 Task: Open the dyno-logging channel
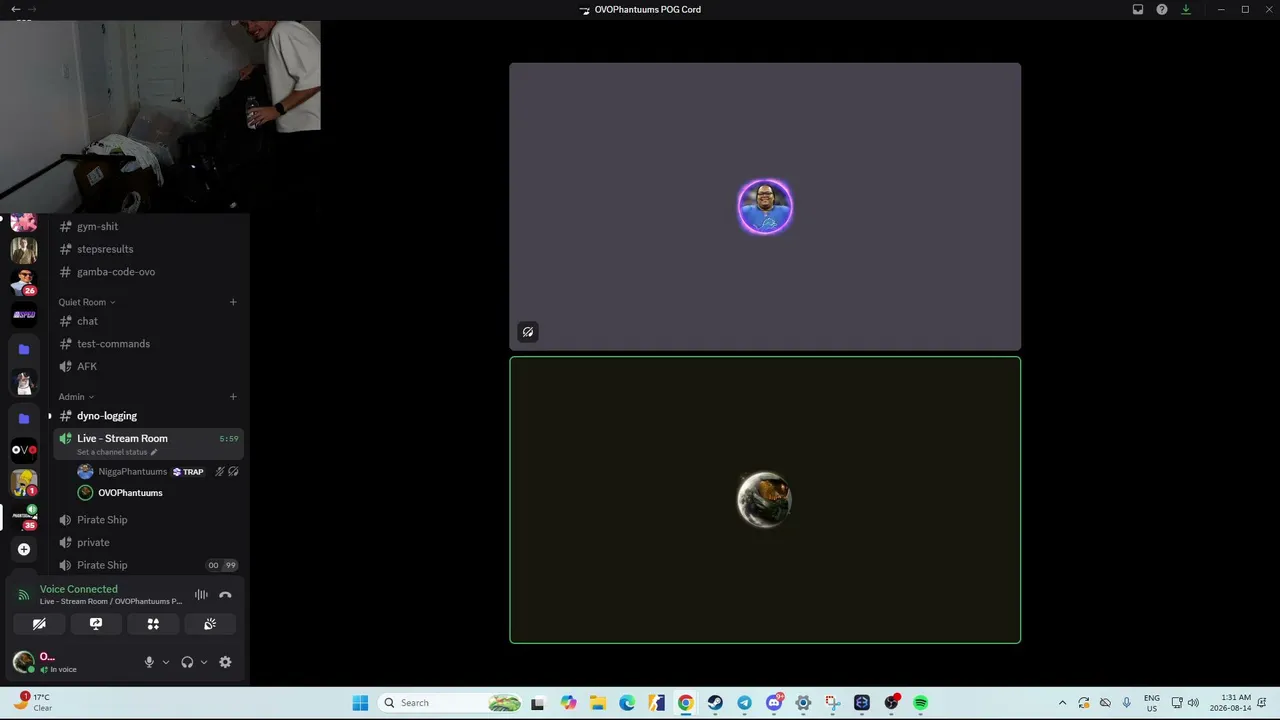148,416
